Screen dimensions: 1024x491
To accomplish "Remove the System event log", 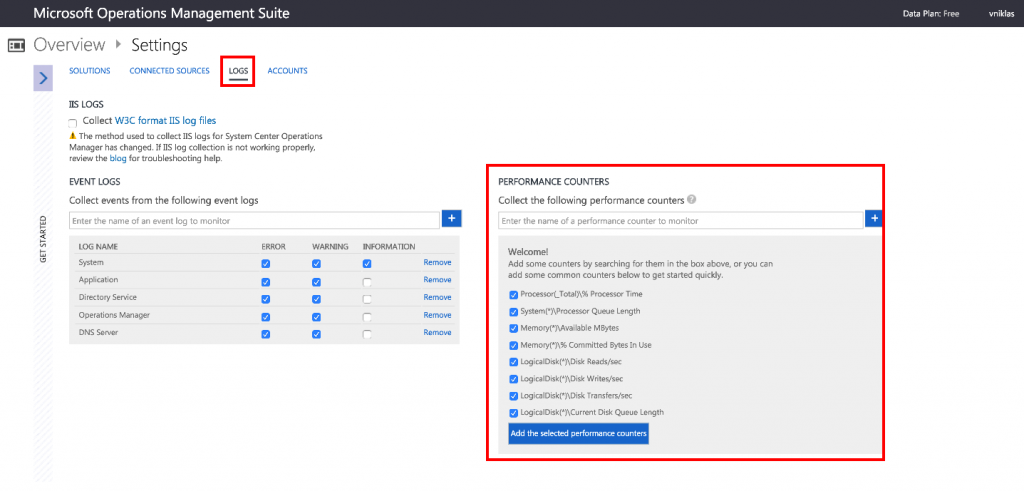I will [437, 262].
